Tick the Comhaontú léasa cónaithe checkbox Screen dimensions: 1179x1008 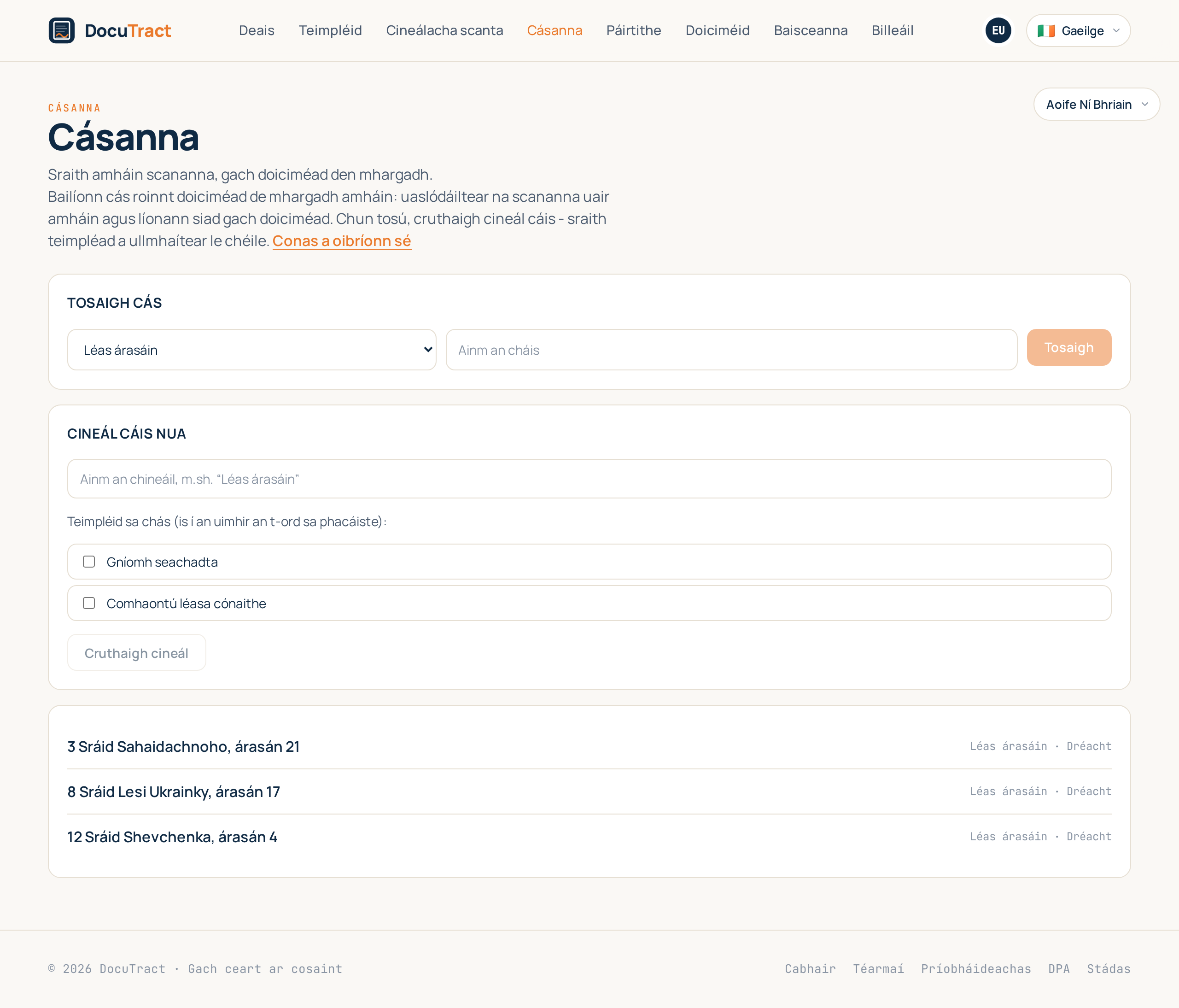coord(89,604)
